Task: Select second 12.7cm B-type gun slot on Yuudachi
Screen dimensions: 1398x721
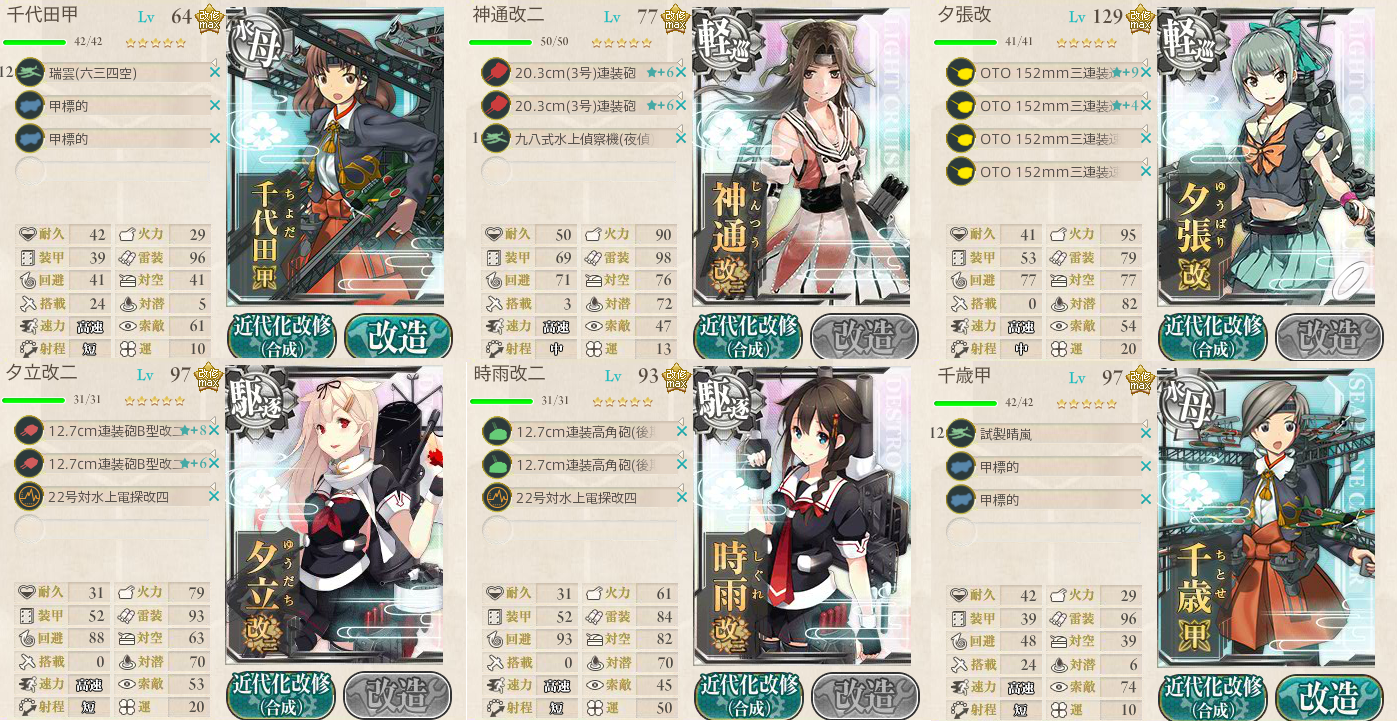Action: pyautogui.click(x=115, y=463)
